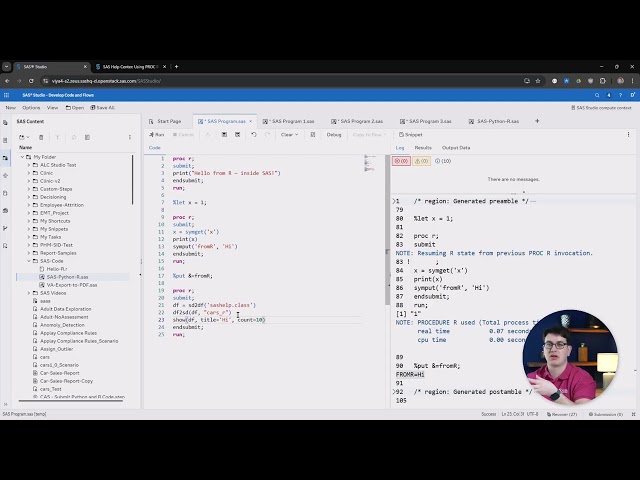Open the Options menu
This screenshot has width=640, height=480.
click(x=31, y=108)
